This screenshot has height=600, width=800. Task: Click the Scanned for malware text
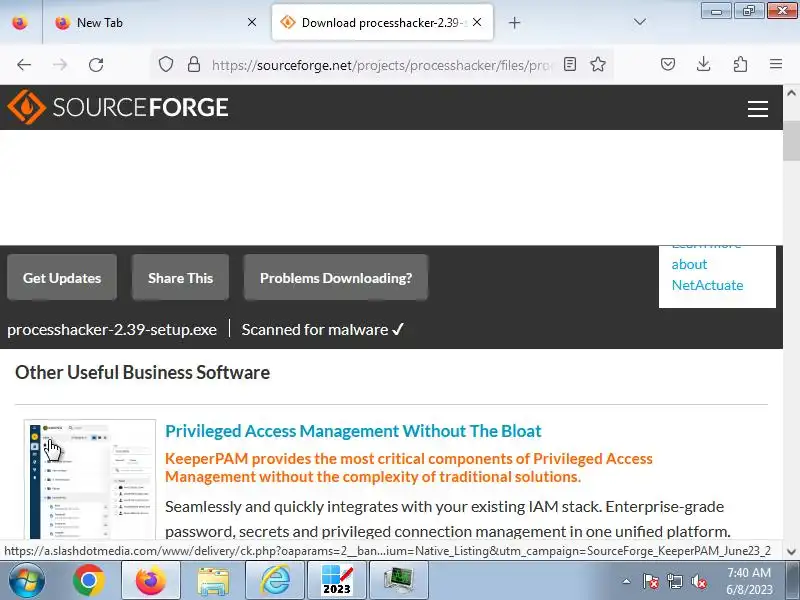coord(322,330)
